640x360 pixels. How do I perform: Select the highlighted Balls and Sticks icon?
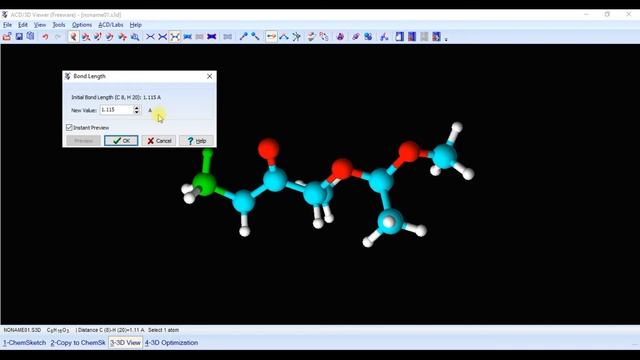[x=175, y=37]
